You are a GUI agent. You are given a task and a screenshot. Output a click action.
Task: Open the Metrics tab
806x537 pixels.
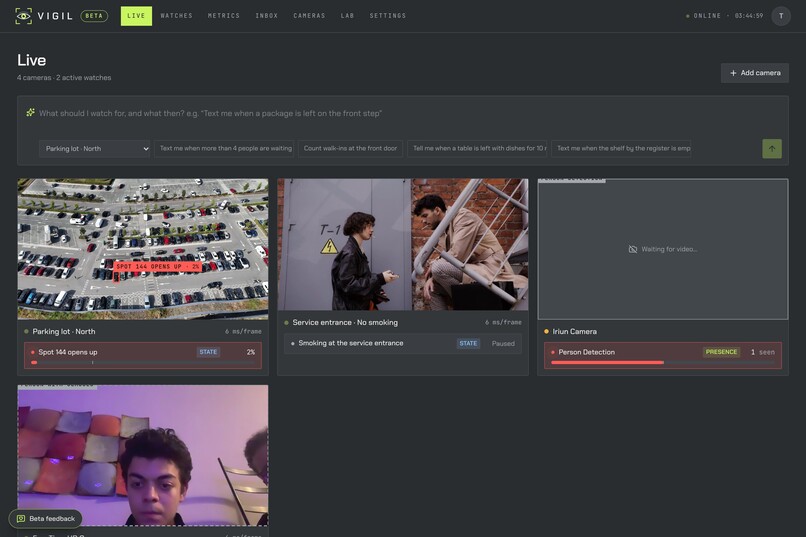224,16
